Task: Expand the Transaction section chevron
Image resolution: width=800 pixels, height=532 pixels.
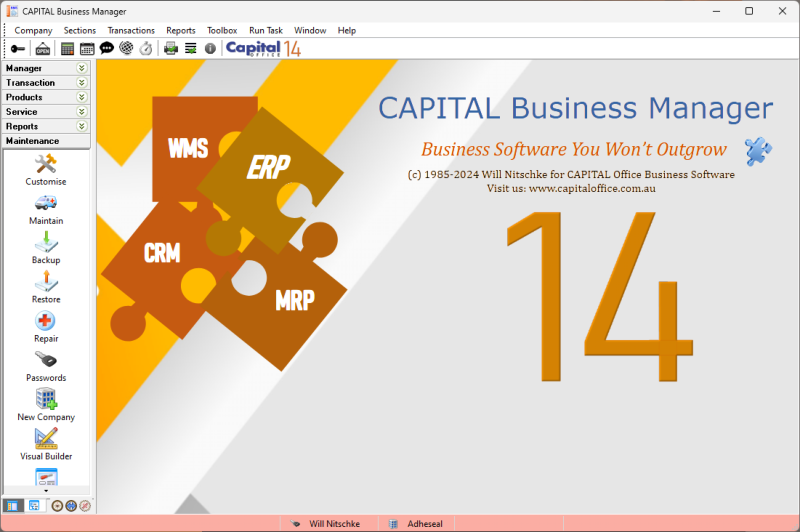Action: 82,82
